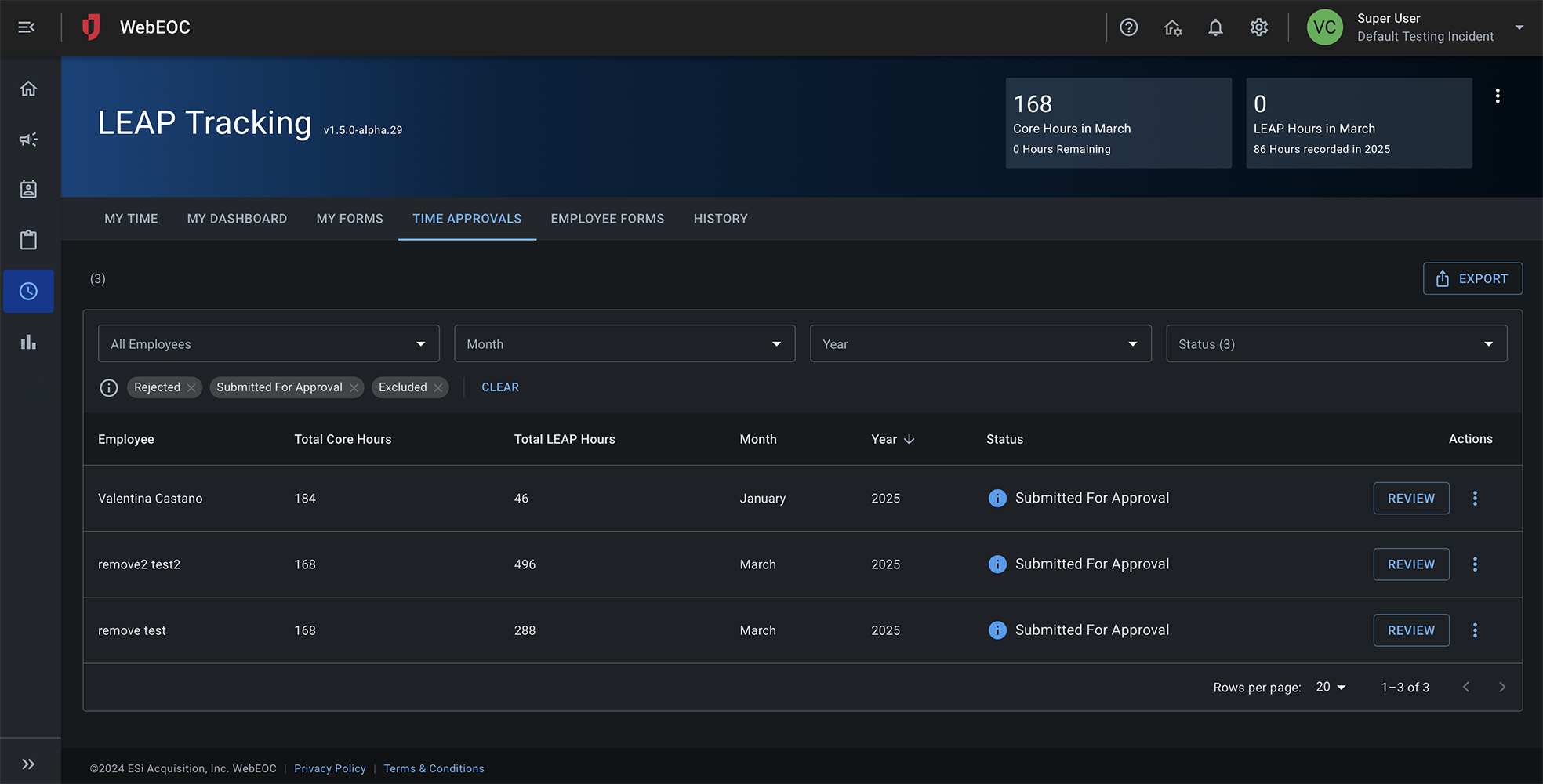Switch to the MY FORMS tab

click(x=350, y=219)
